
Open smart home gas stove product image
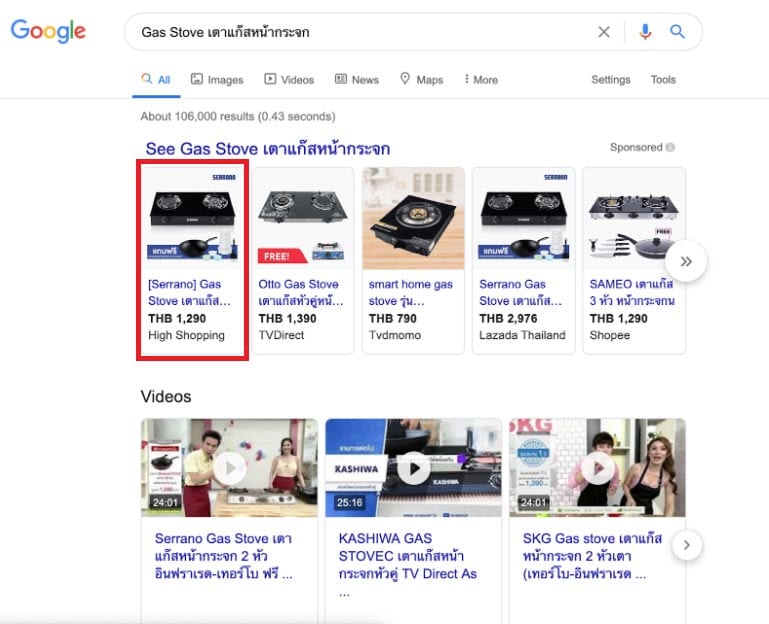tap(413, 218)
